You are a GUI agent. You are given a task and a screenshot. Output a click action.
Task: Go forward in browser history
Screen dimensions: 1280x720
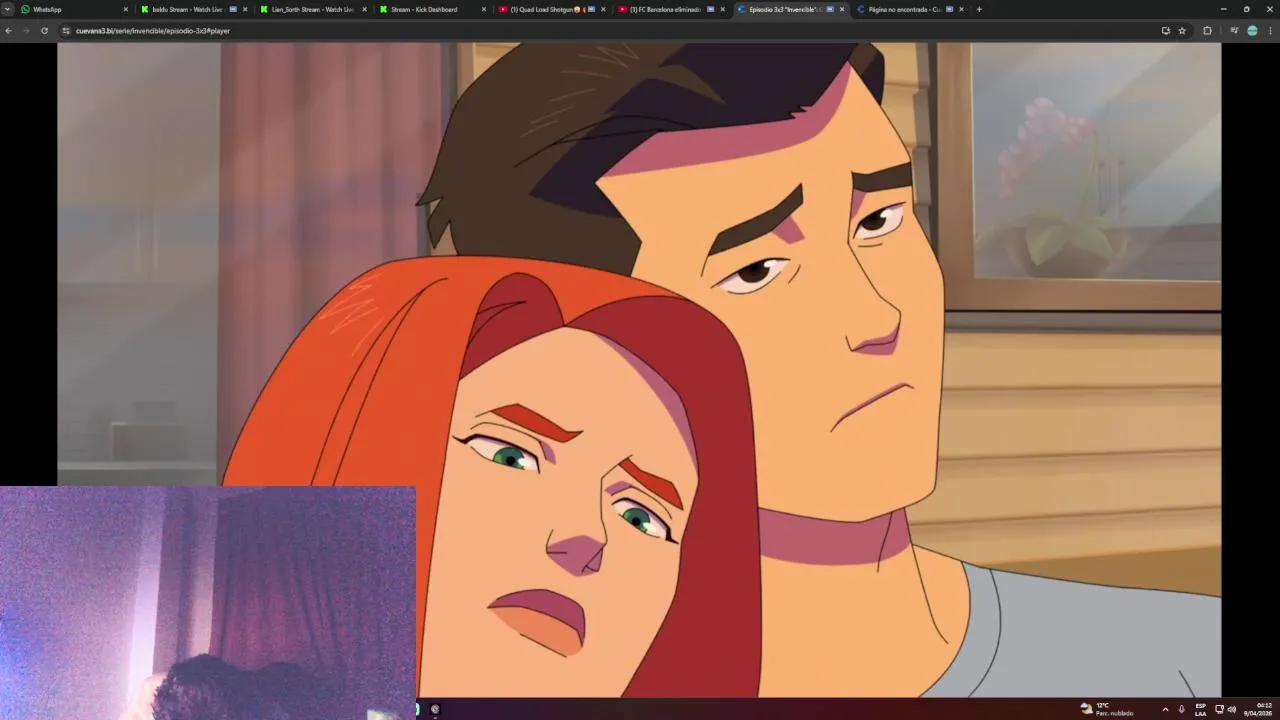[x=27, y=31]
